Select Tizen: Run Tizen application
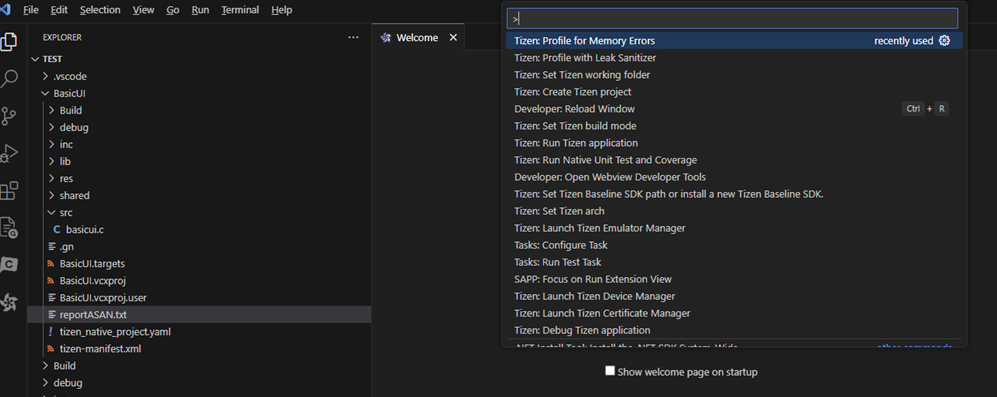Image resolution: width=997 pixels, height=397 pixels. [734, 143]
